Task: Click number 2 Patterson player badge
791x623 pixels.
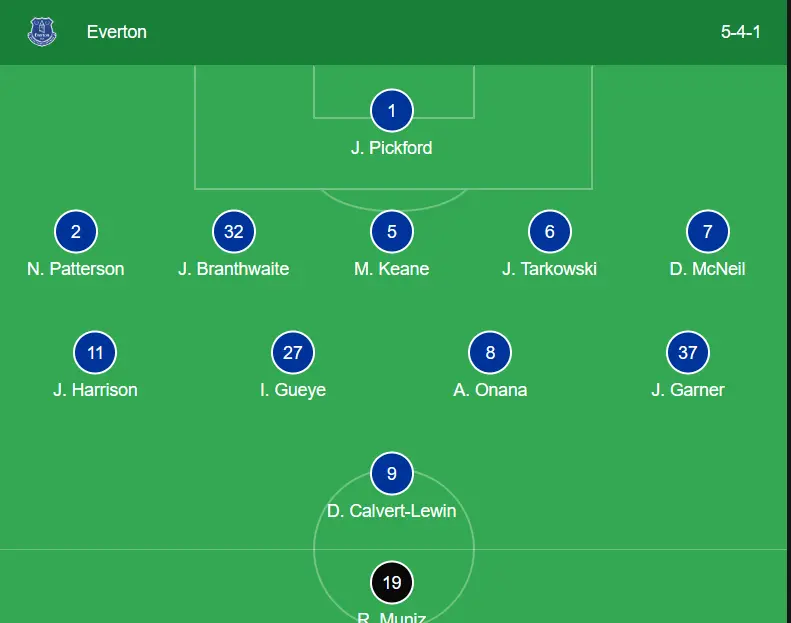Action: 76,232
